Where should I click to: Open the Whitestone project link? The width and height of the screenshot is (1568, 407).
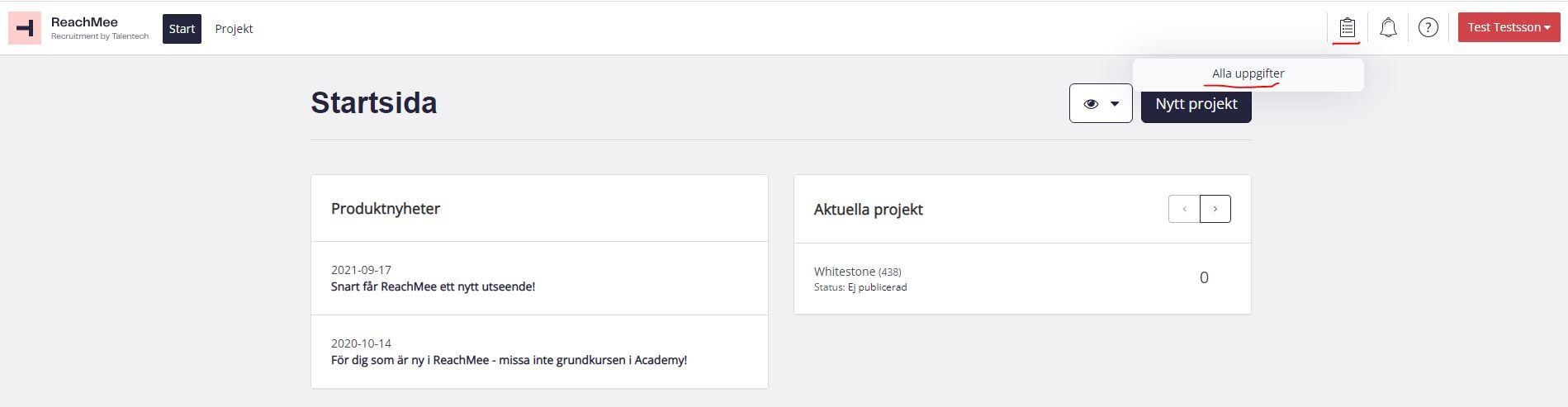(x=844, y=272)
